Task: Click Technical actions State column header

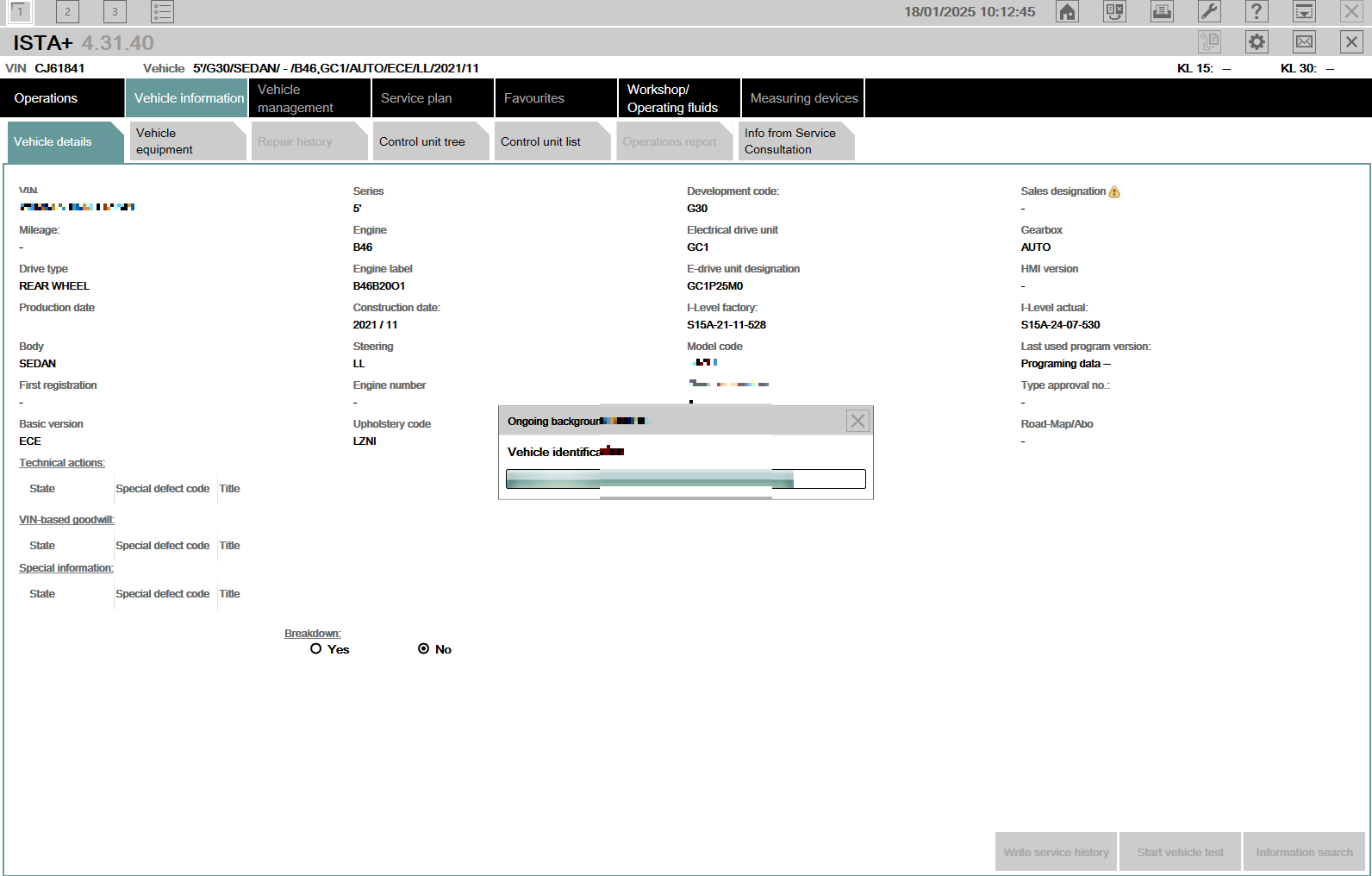Action: point(42,489)
